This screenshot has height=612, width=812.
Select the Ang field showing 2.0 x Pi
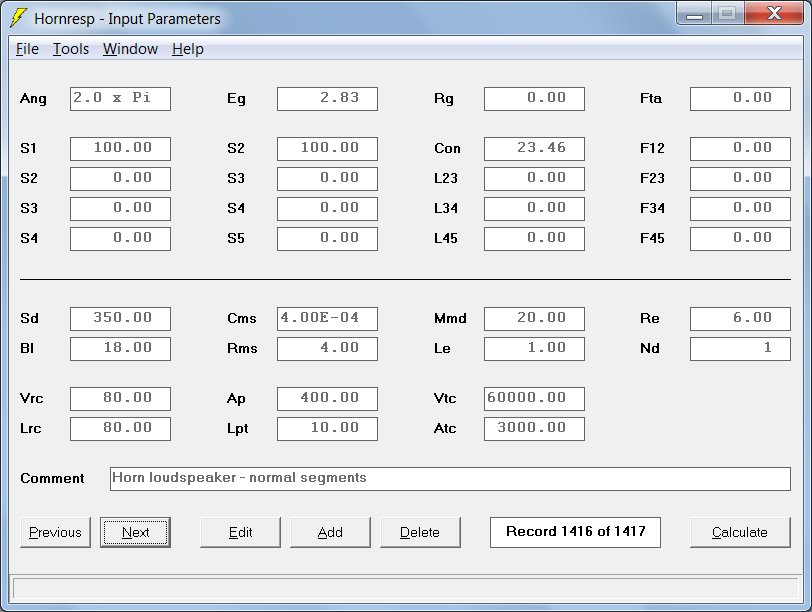click(x=120, y=99)
